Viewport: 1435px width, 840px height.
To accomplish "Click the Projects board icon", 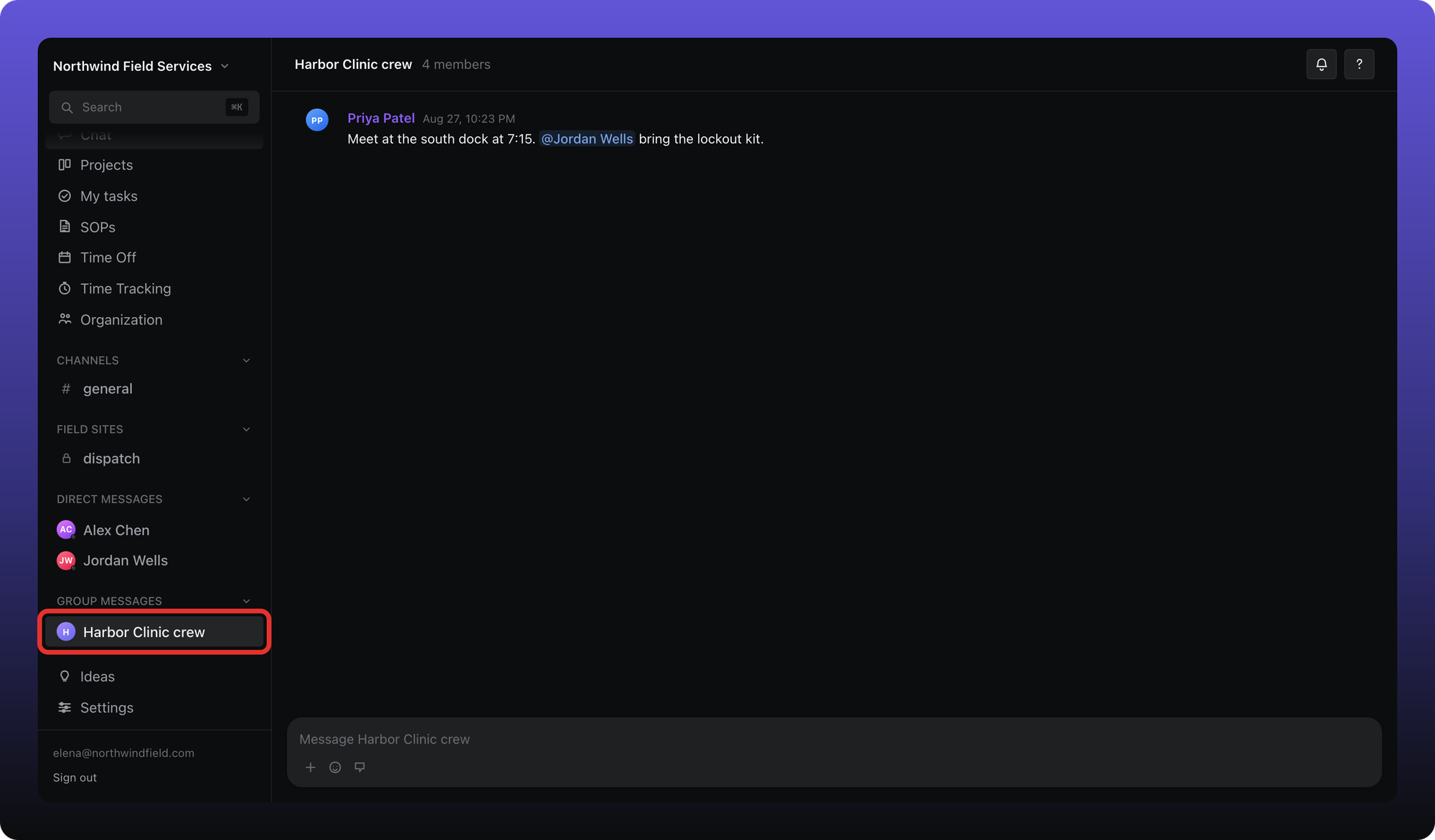I will pos(65,165).
